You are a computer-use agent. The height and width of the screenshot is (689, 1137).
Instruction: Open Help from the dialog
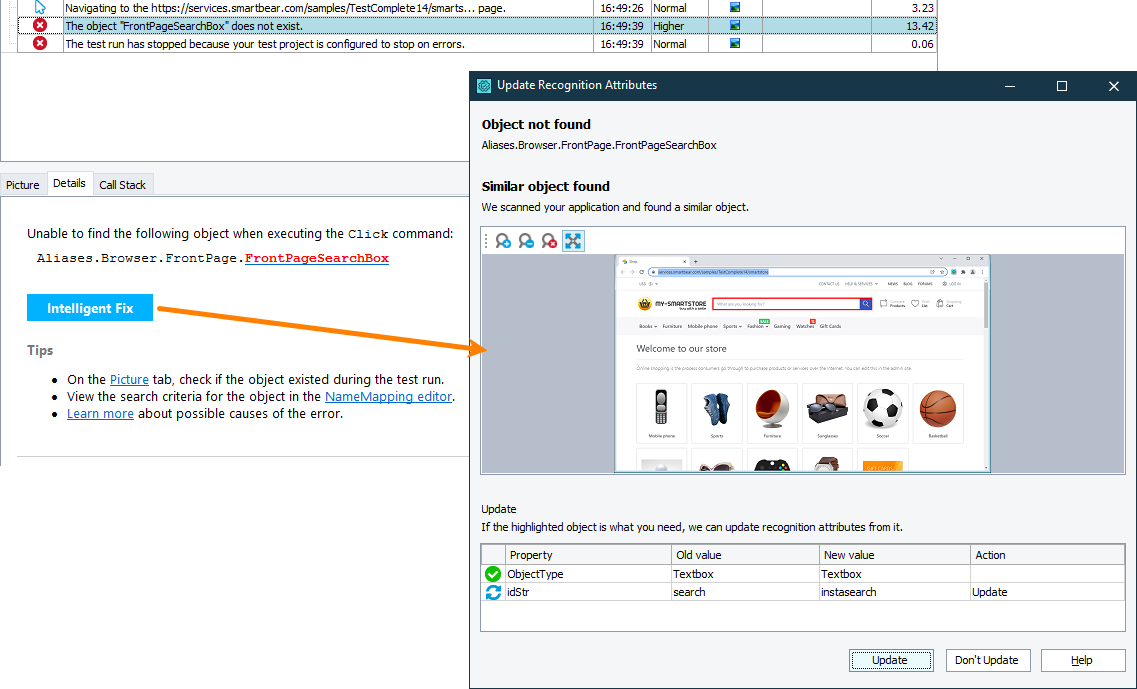tap(1083, 660)
